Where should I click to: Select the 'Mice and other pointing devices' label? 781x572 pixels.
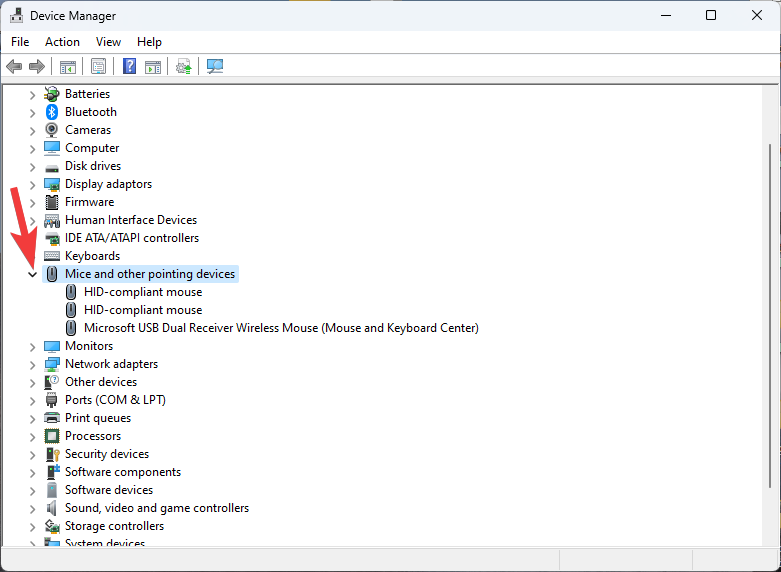(x=150, y=274)
